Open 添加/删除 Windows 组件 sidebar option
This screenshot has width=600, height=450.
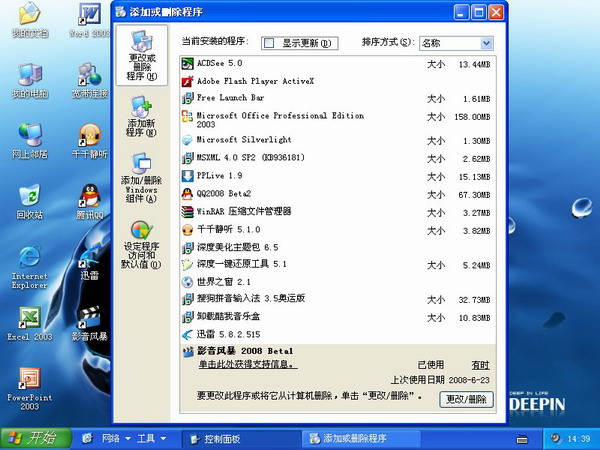pyautogui.click(x=142, y=178)
